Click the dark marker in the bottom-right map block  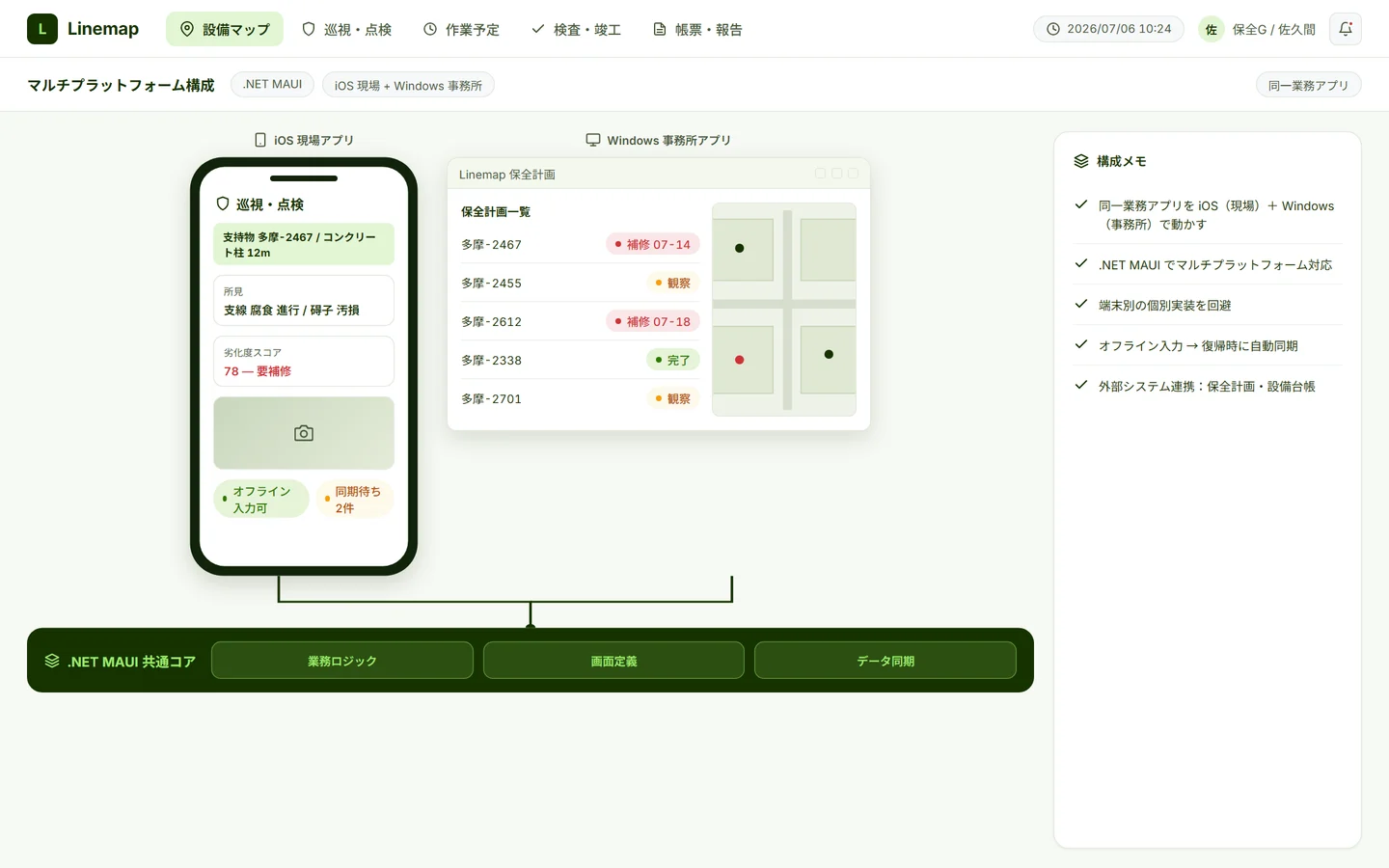click(x=829, y=354)
